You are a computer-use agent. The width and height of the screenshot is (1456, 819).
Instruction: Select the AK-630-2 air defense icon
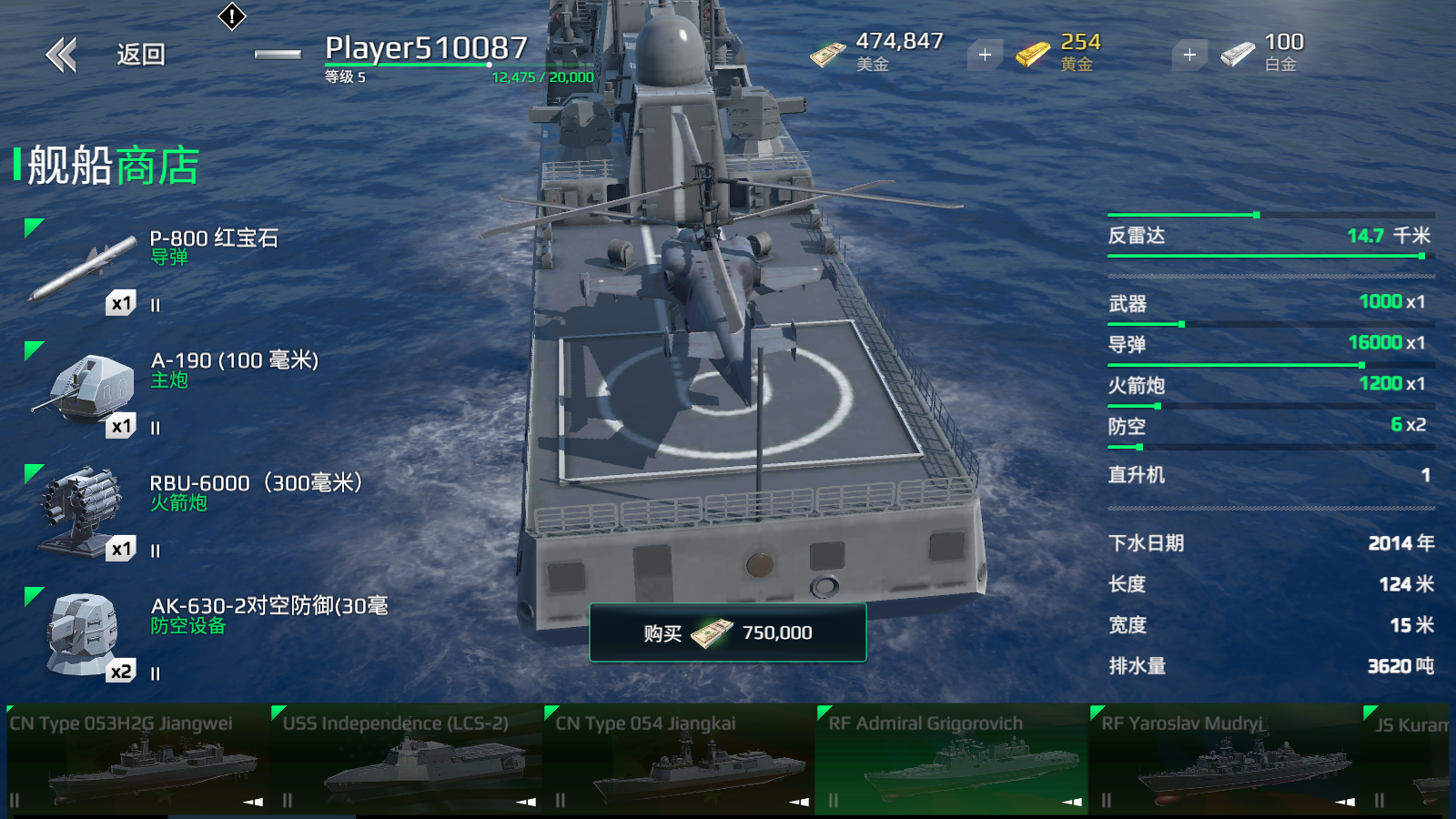pyautogui.click(x=83, y=634)
